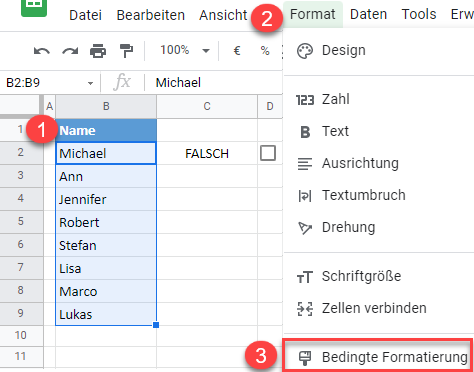This screenshot has width=474, height=372.
Task: Click the Zellen verbinden merge icon
Action: [305, 309]
